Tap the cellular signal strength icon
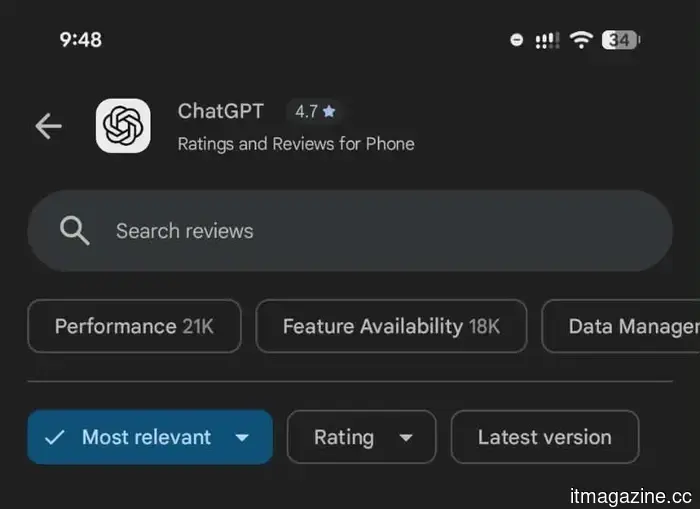Image resolution: width=700 pixels, height=509 pixels. tap(546, 40)
